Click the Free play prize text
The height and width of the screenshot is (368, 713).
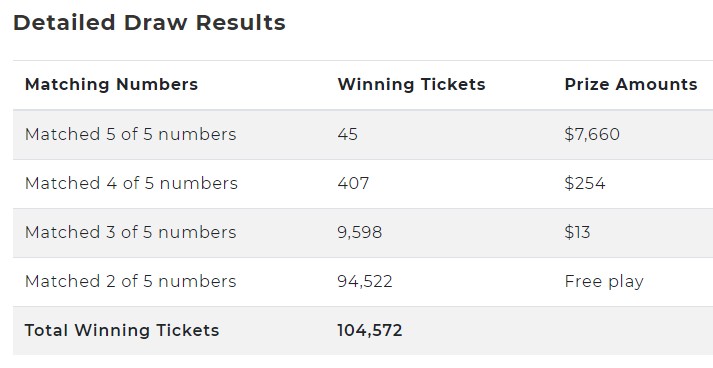pos(604,282)
